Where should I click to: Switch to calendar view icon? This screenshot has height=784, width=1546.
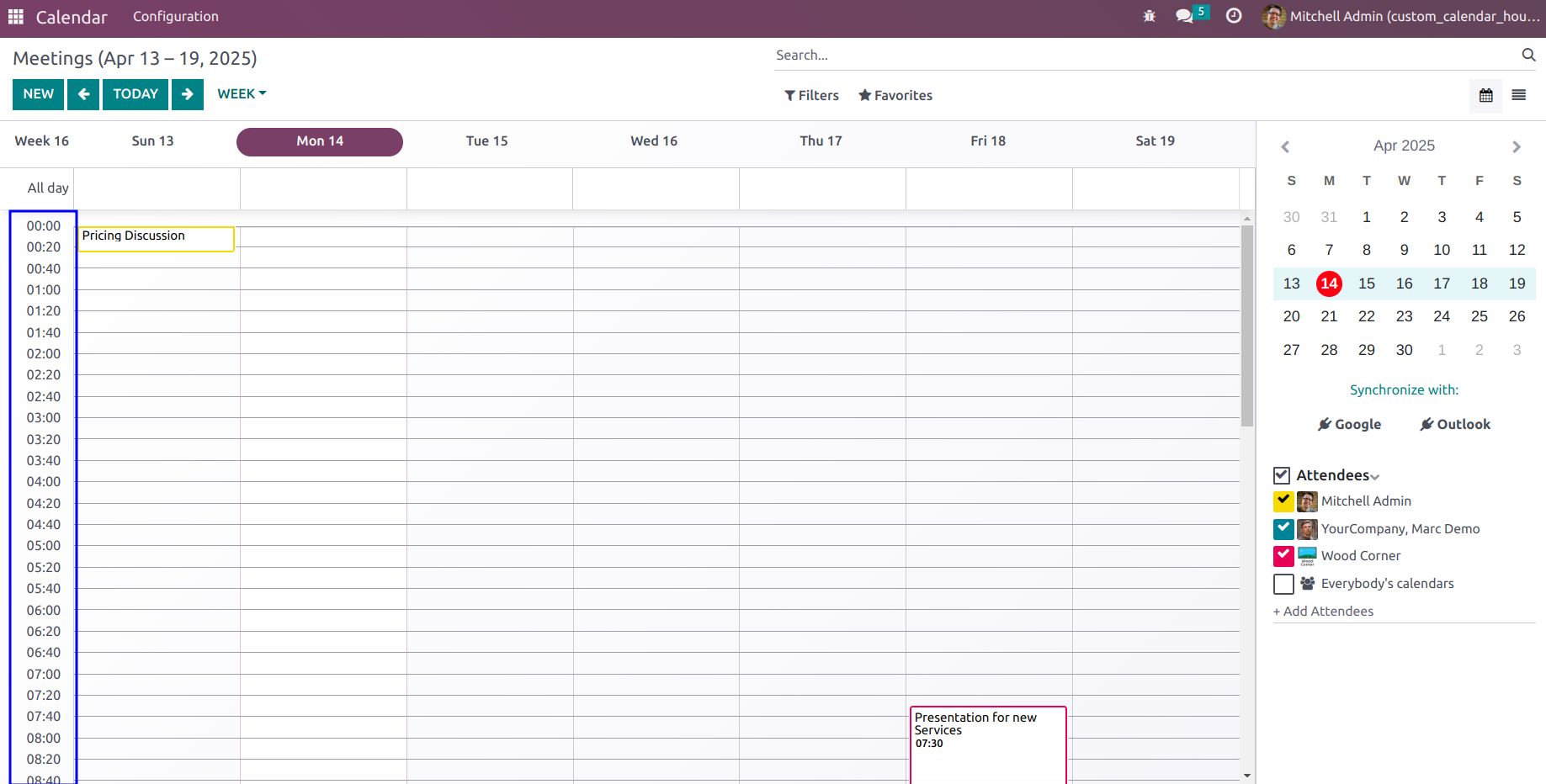[x=1486, y=95]
